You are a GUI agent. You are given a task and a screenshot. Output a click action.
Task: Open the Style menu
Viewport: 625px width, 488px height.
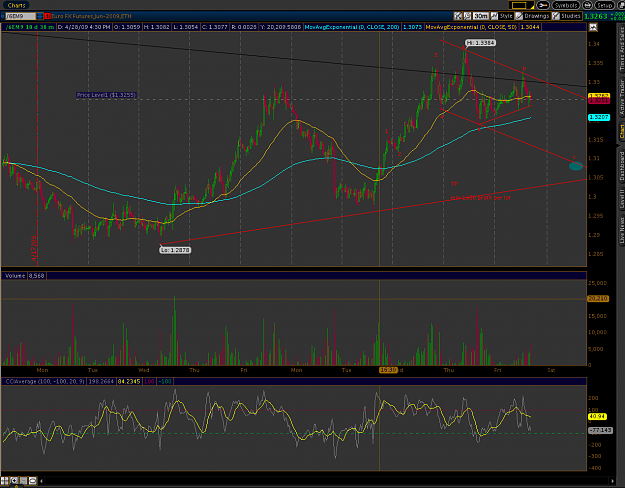(x=502, y=16)
